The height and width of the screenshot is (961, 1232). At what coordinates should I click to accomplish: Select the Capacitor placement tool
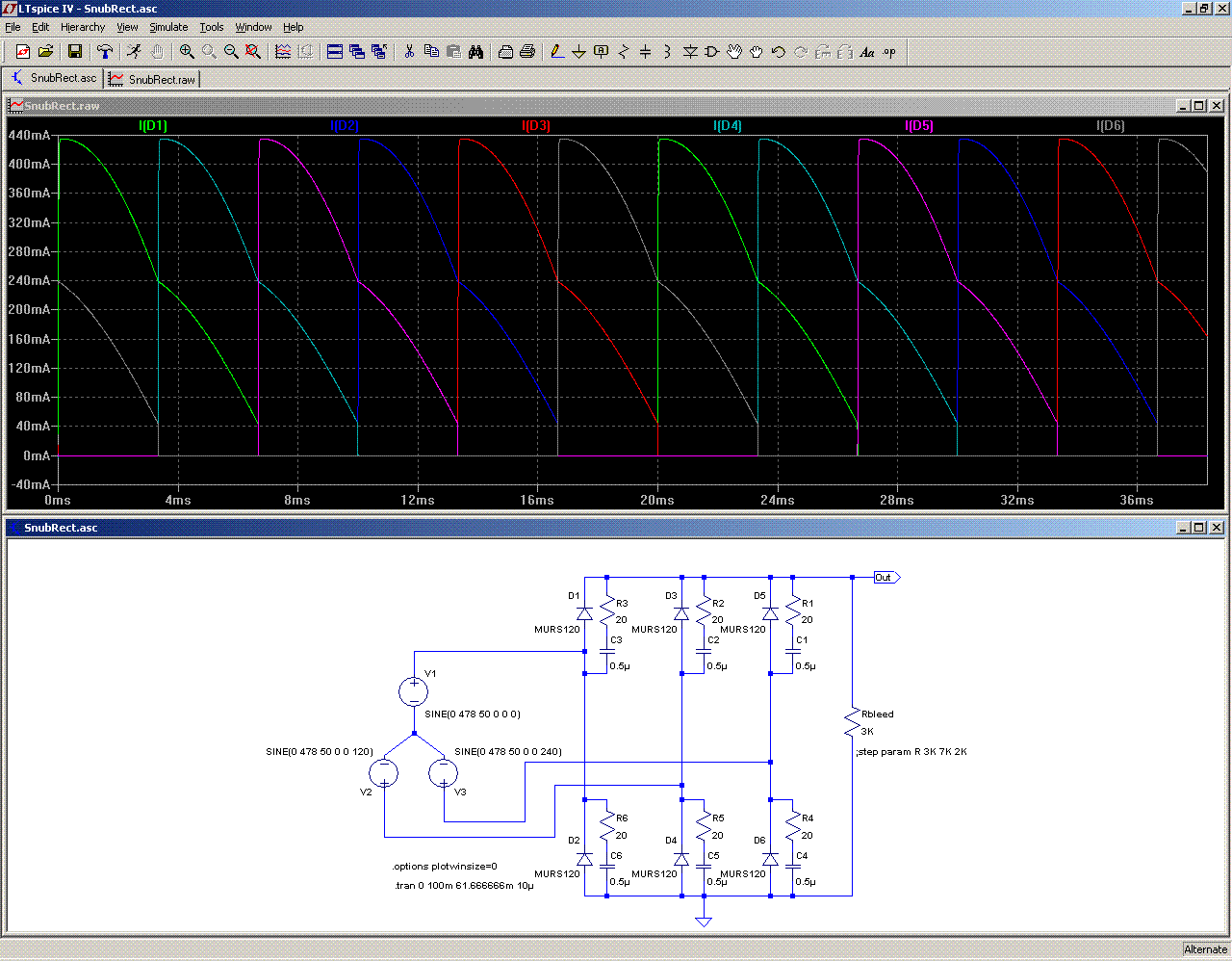tap(645, 52)
